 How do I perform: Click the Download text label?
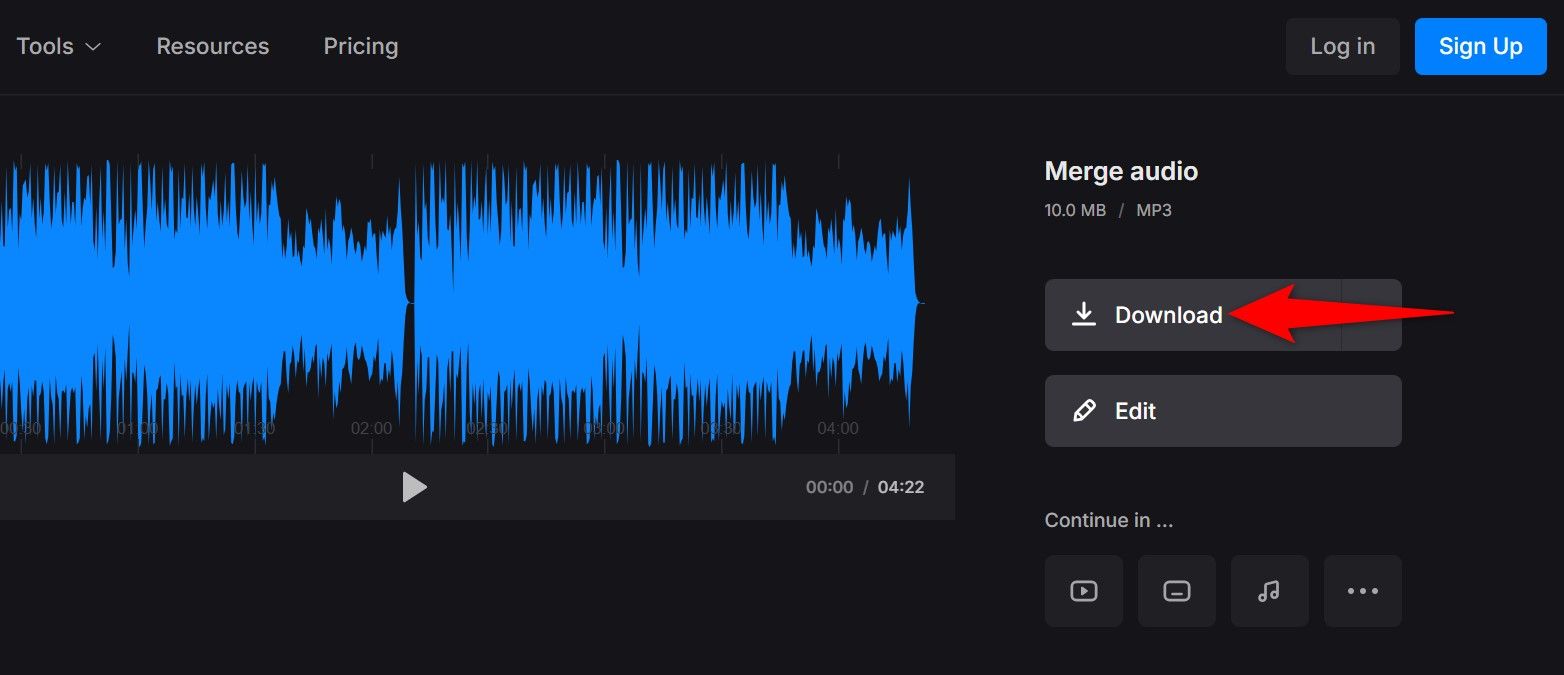click(1168, 315)
